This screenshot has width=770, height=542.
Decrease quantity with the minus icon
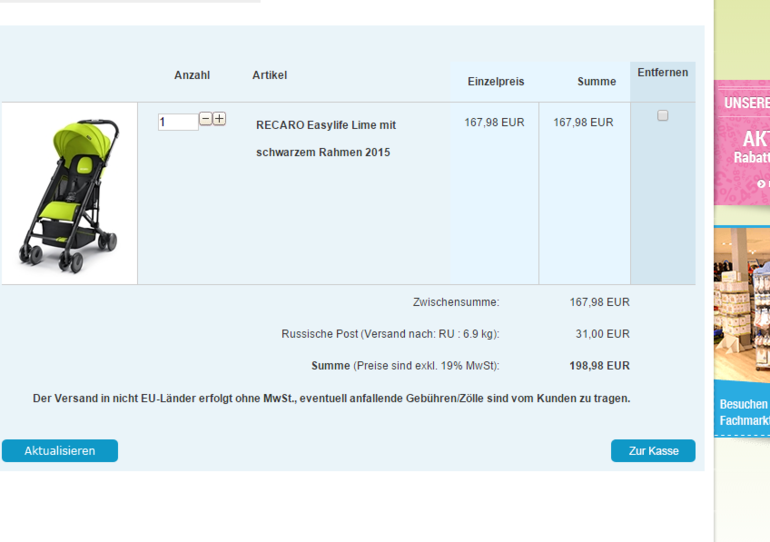[x=205, y=119]
